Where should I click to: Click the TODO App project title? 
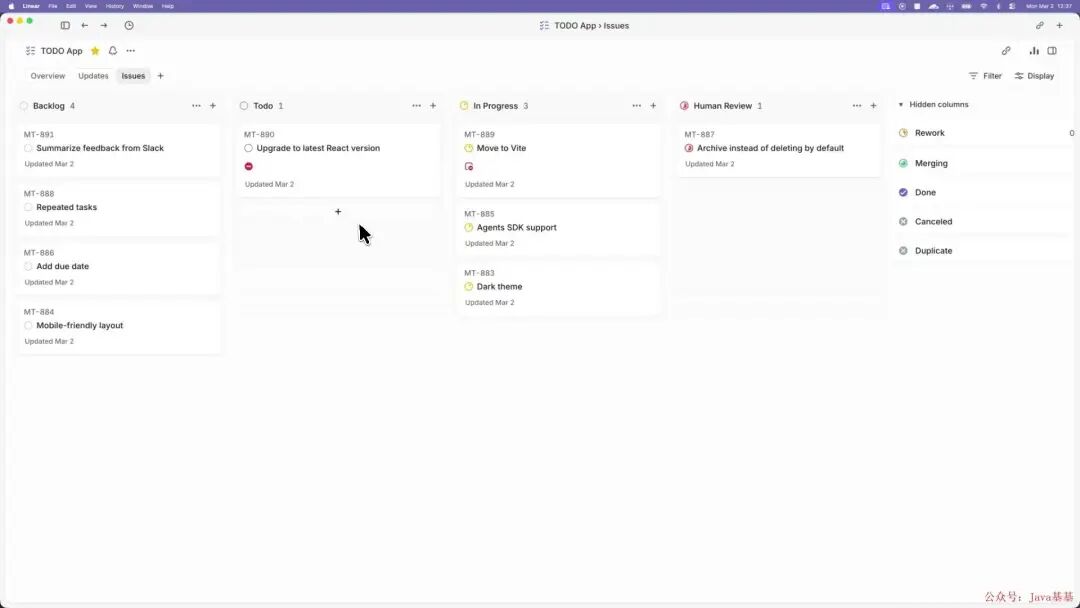pyautogui.click(x=61, y=51)
